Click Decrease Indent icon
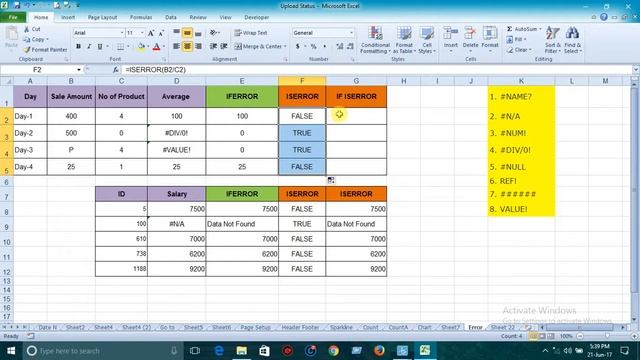 [x=213, y=47]
